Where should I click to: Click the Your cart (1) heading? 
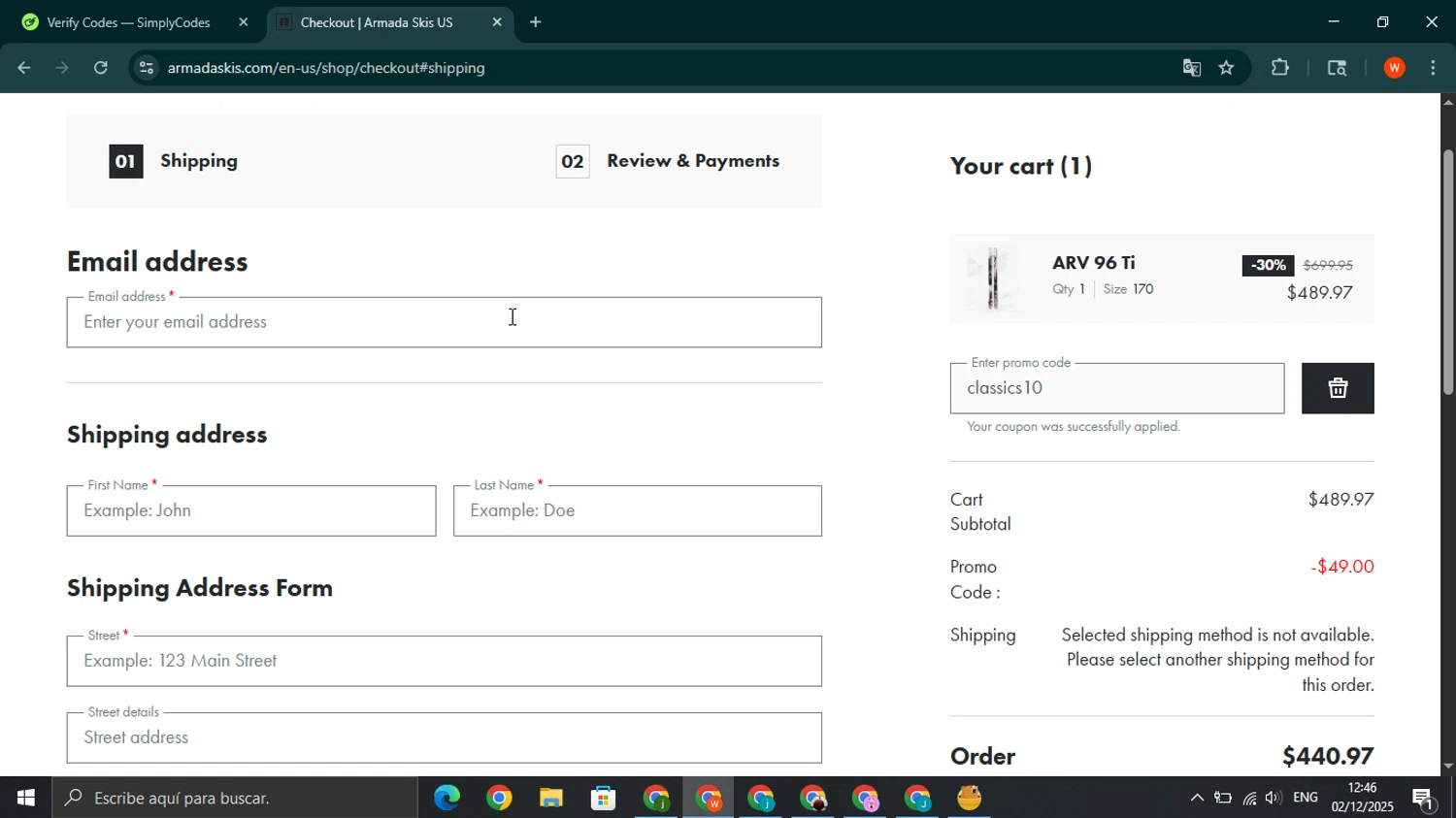[x=1021, y=166]
